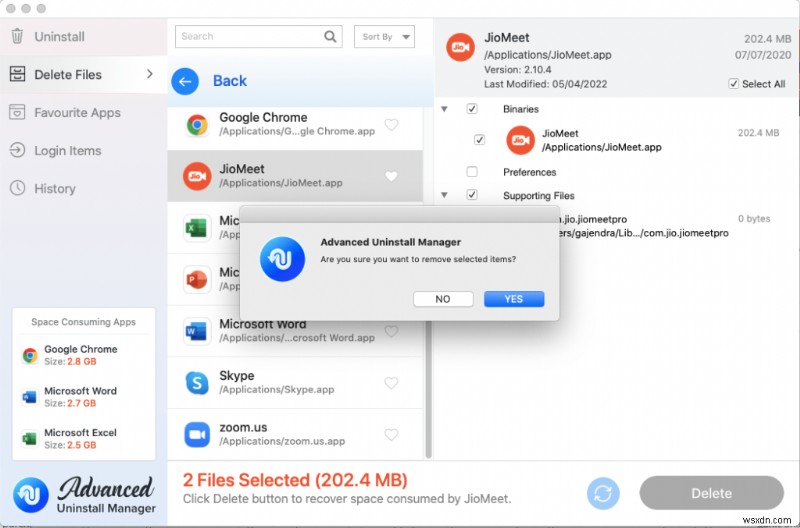Select the Microsoft Word row in the app list
This screenshot has width=800, height=528.
(295, 331)
